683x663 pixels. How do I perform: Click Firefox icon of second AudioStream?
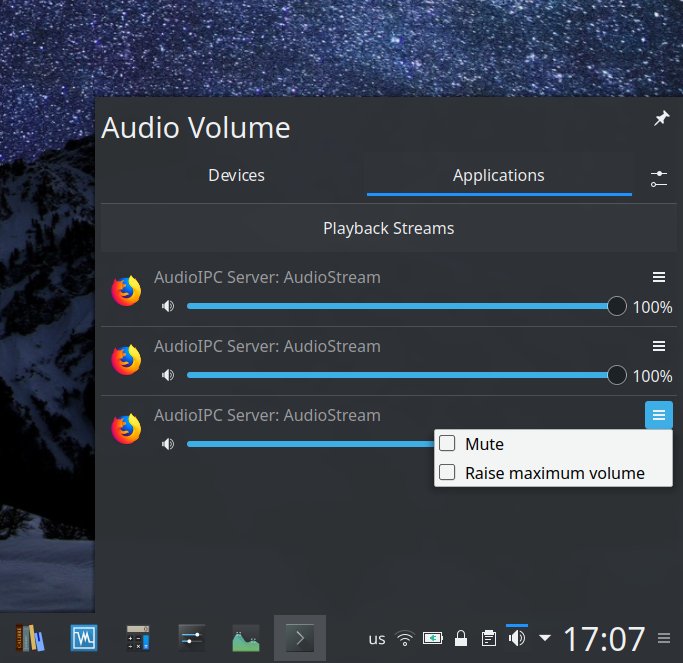(126, 360)
